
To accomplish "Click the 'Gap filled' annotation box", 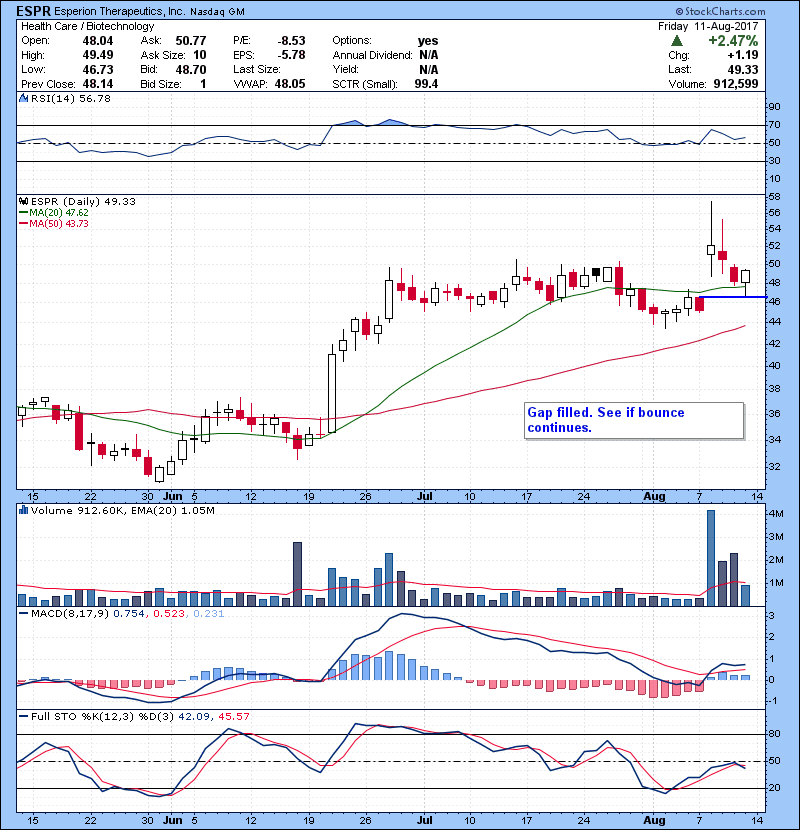I will (x=634, y=420).
